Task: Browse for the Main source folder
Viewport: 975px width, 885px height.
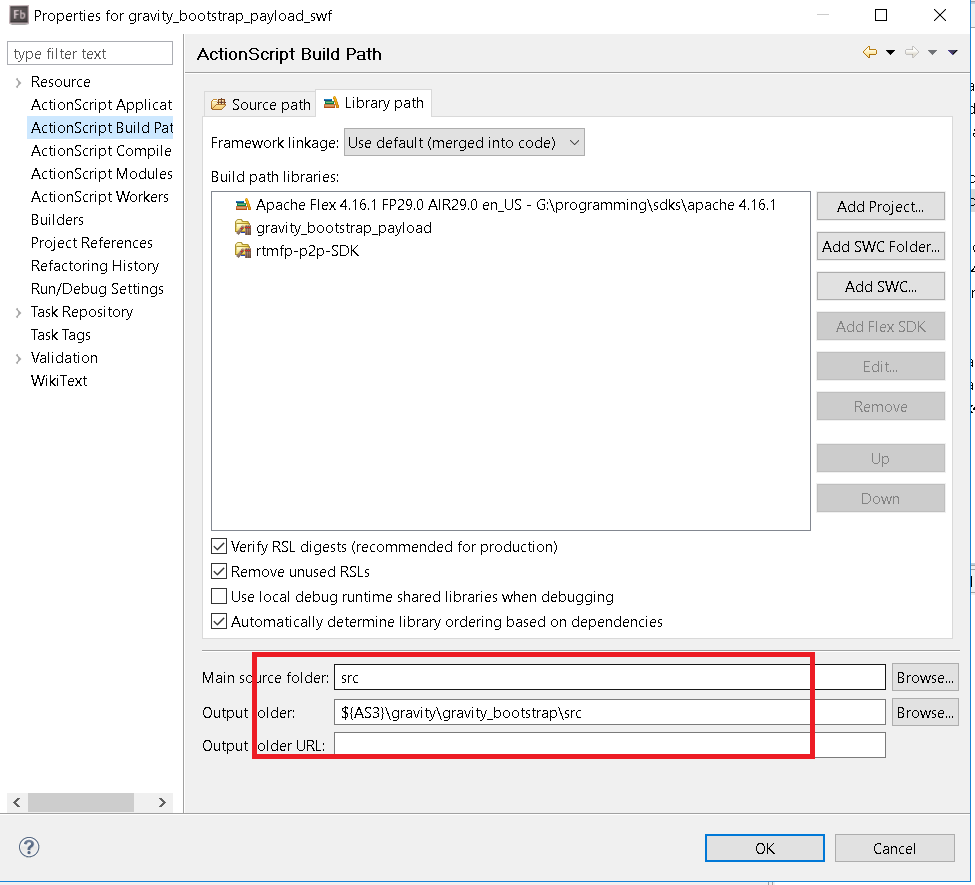Action: (924, 677)
